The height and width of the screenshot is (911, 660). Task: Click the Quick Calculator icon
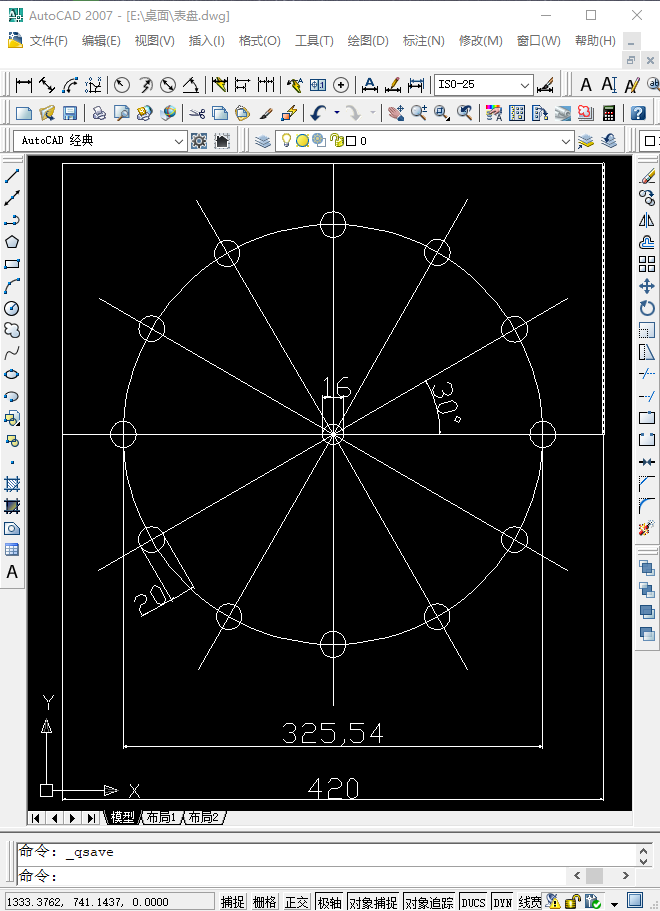(609, 113)
